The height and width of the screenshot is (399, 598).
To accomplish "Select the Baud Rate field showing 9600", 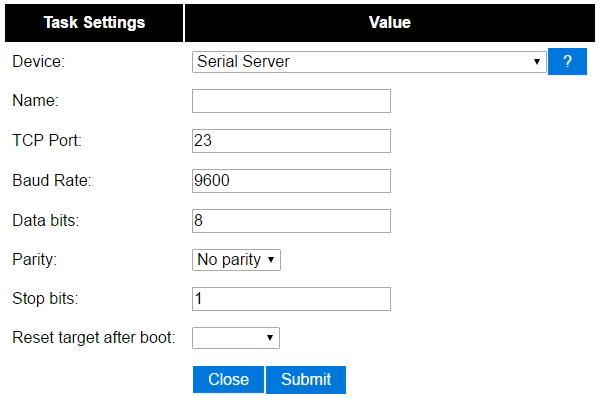I will pyautogui.click(x=291, y=181).
